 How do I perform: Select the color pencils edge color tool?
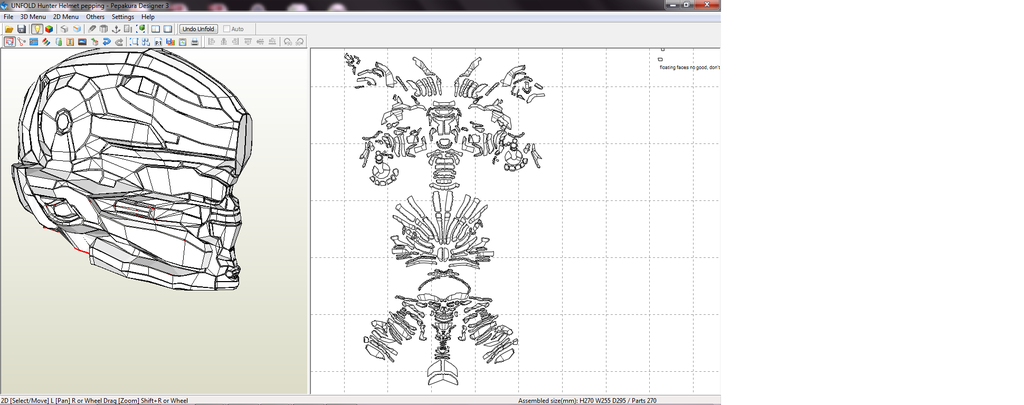(46, 42)
